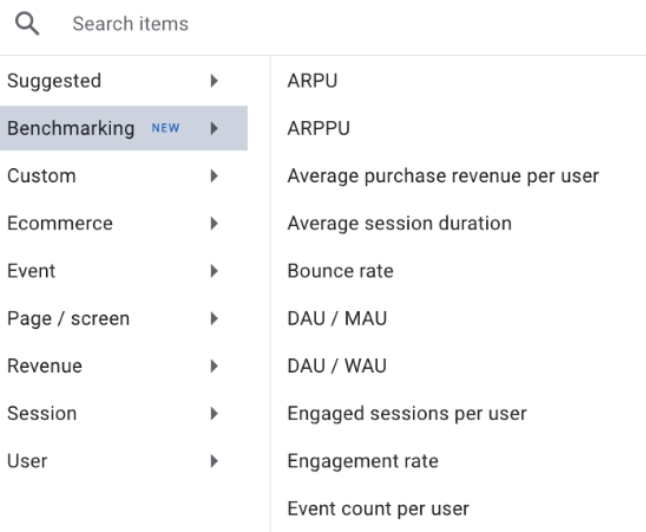Select Event count per user

[x=378, y=509]
